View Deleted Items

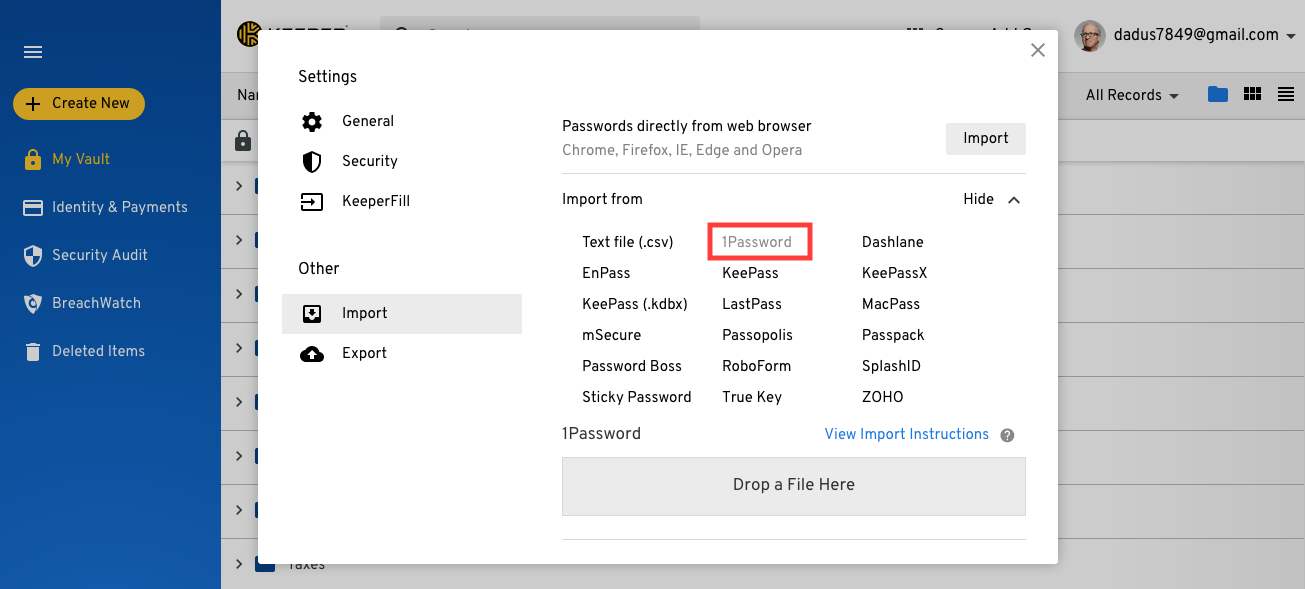pos(84,351)
